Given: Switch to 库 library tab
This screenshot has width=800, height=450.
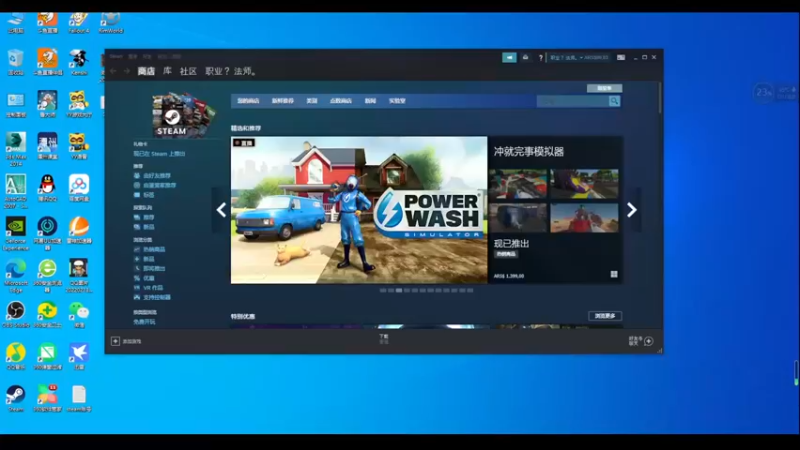Looking at the screenshot, I should (x=167, y=71).
